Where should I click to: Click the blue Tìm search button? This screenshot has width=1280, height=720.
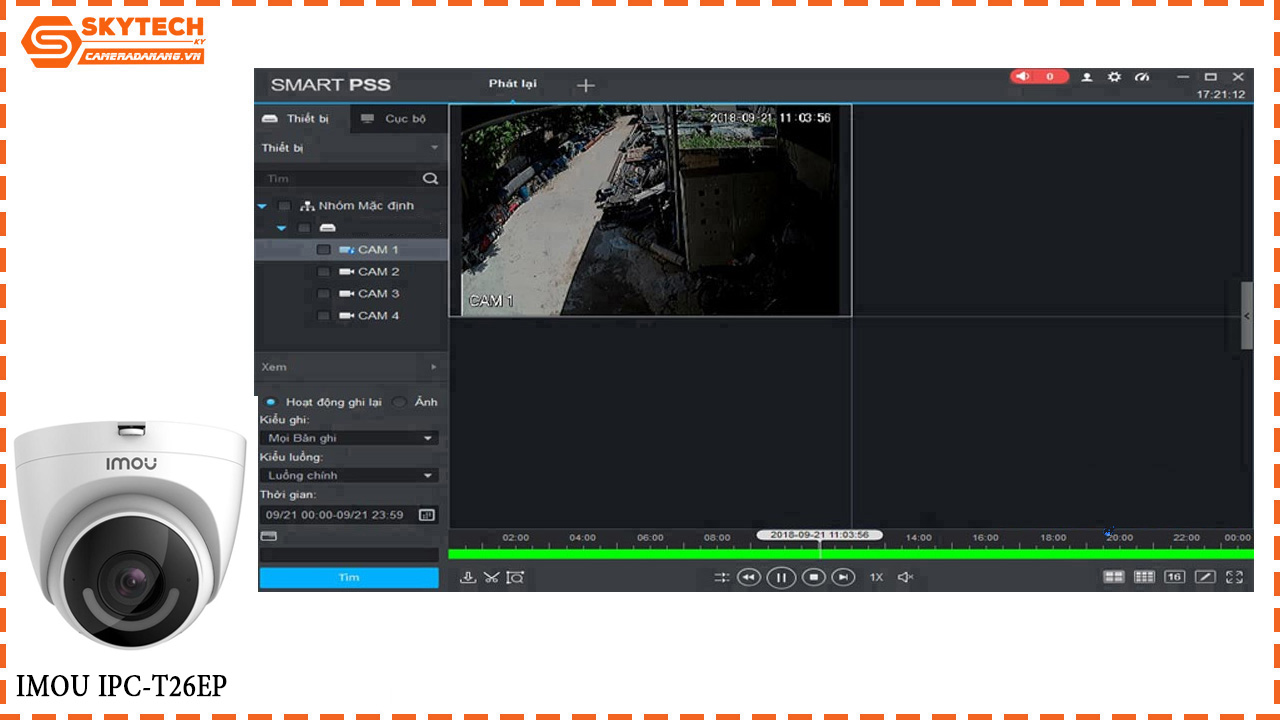coord(348,577)
